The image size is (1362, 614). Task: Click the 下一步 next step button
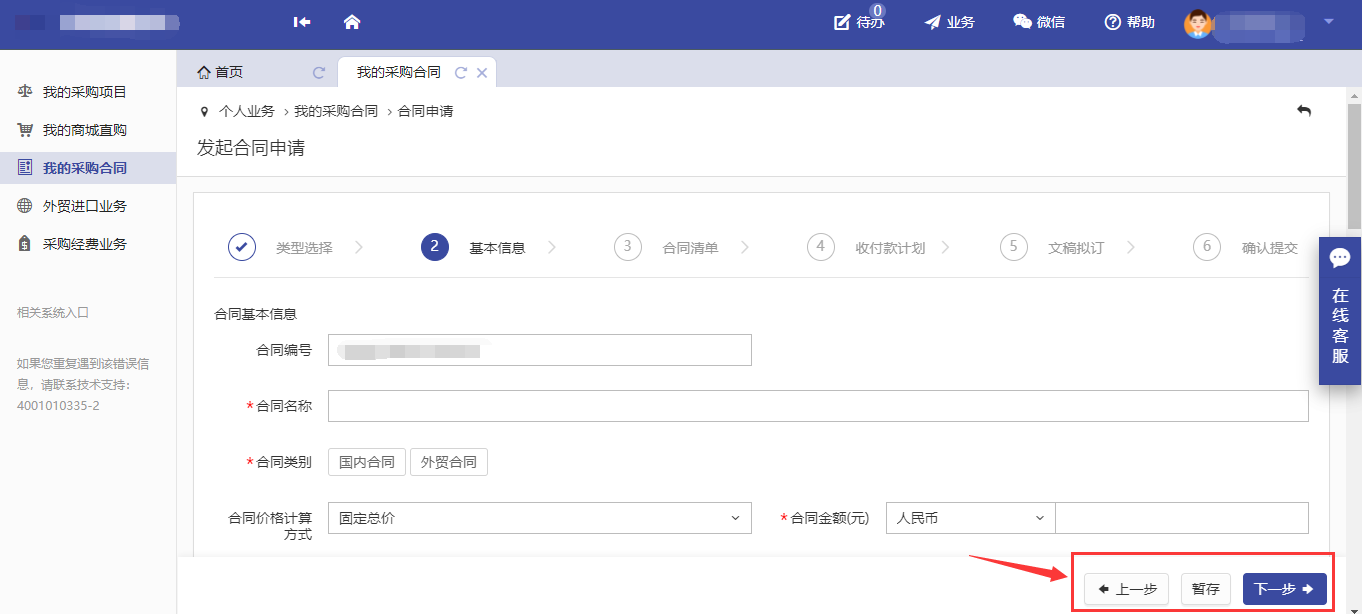tap(1284, 589)
